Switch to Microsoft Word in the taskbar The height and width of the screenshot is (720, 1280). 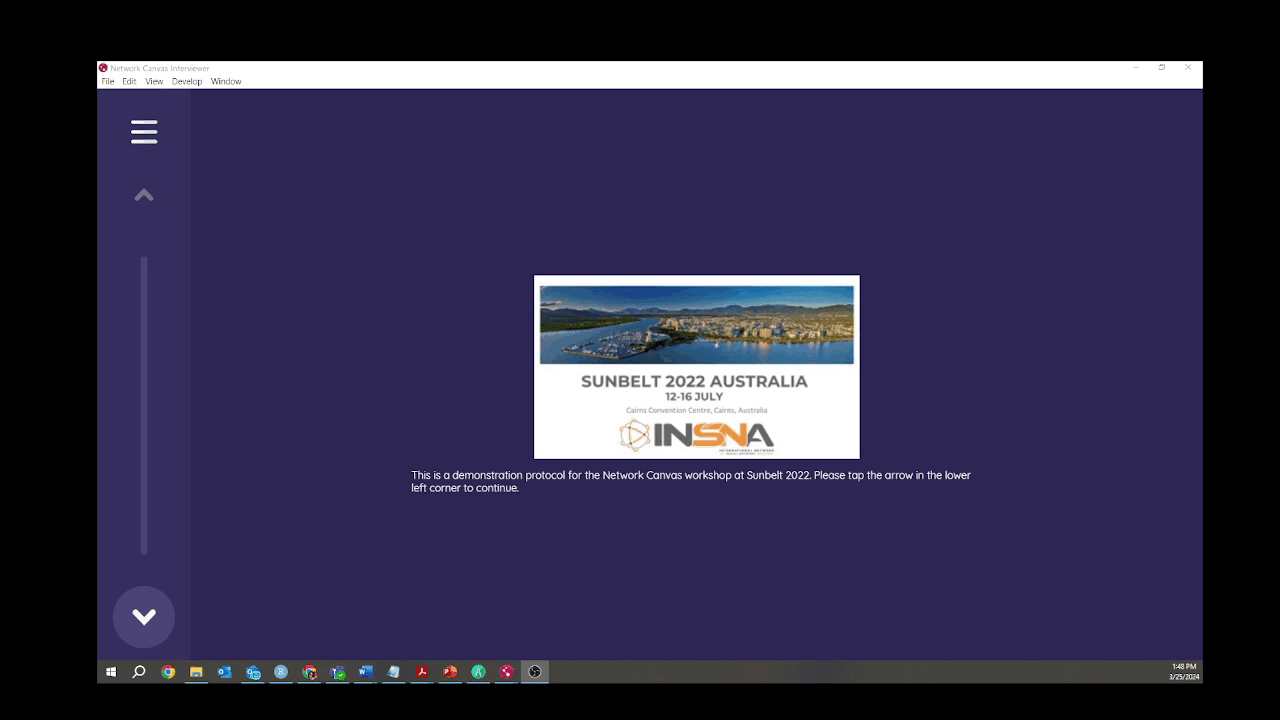click(366, 672)
